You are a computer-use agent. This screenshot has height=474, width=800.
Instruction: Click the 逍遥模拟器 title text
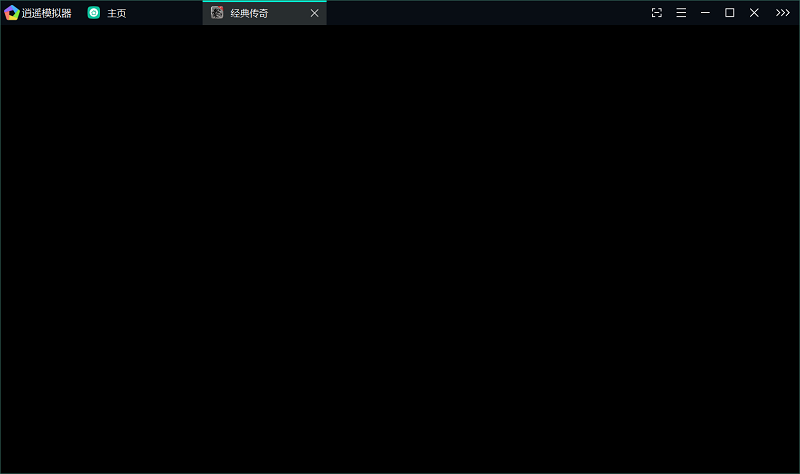47,13
